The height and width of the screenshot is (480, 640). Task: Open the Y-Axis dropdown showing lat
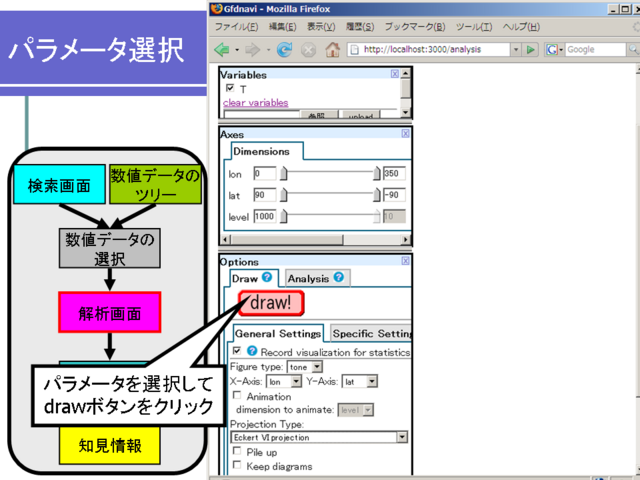point(360,382)
